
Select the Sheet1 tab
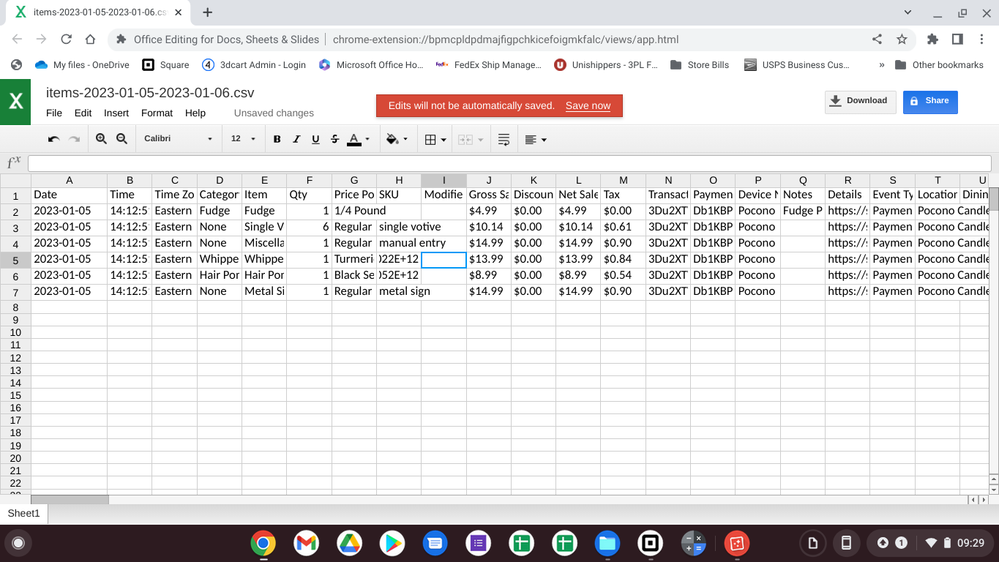tap(24, 513)
